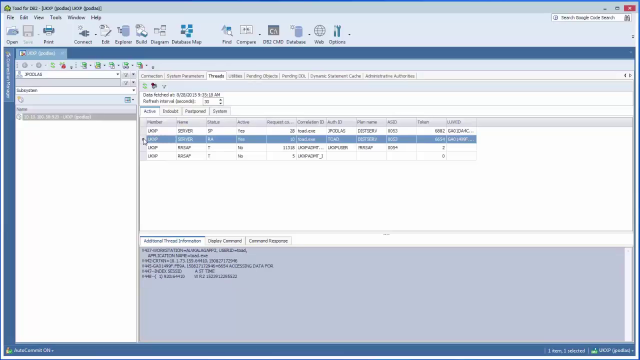Open the Web browser tool
The image size is (640, 360).
(319, 34)
